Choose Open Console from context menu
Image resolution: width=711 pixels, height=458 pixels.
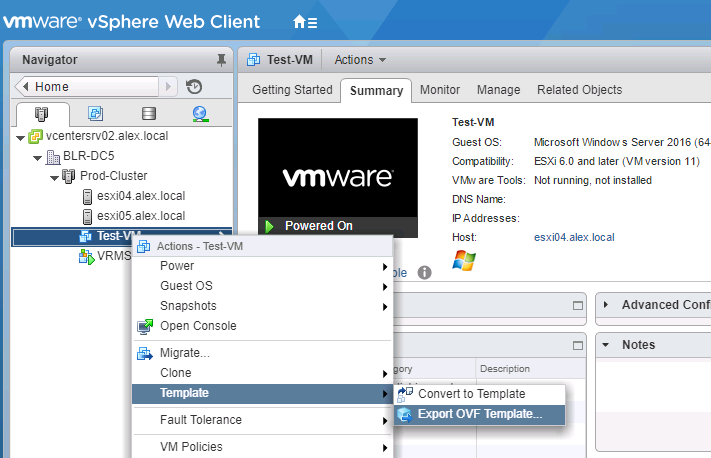262,326
